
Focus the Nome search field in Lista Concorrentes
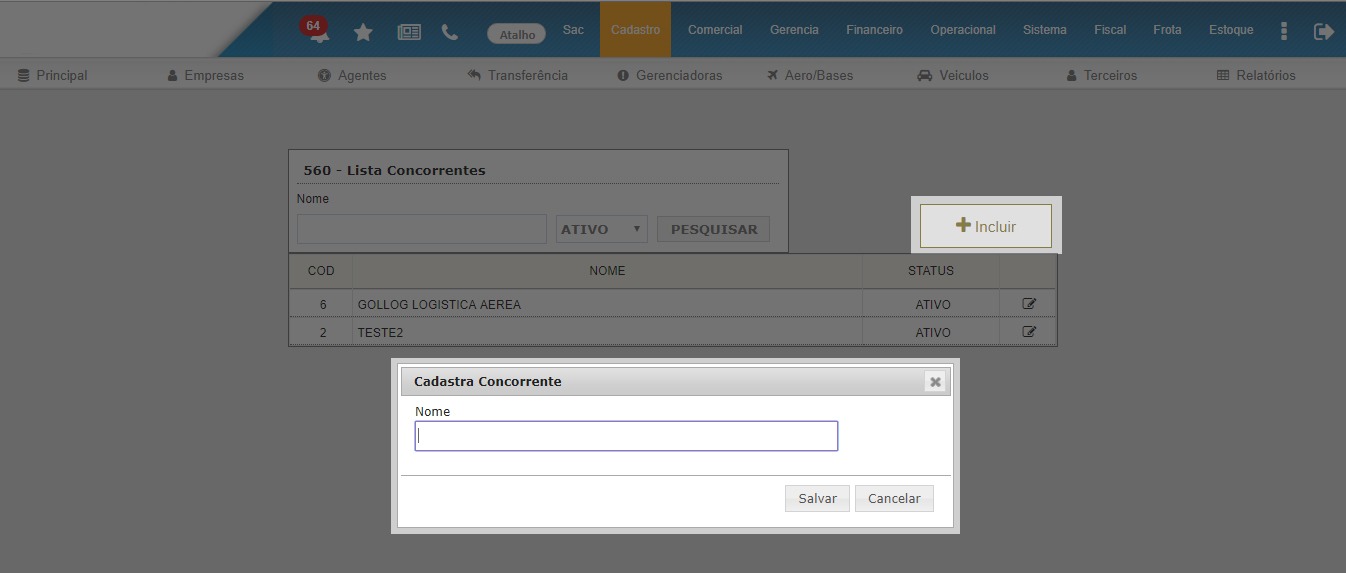pyautogui.click(x=422, y=229)
